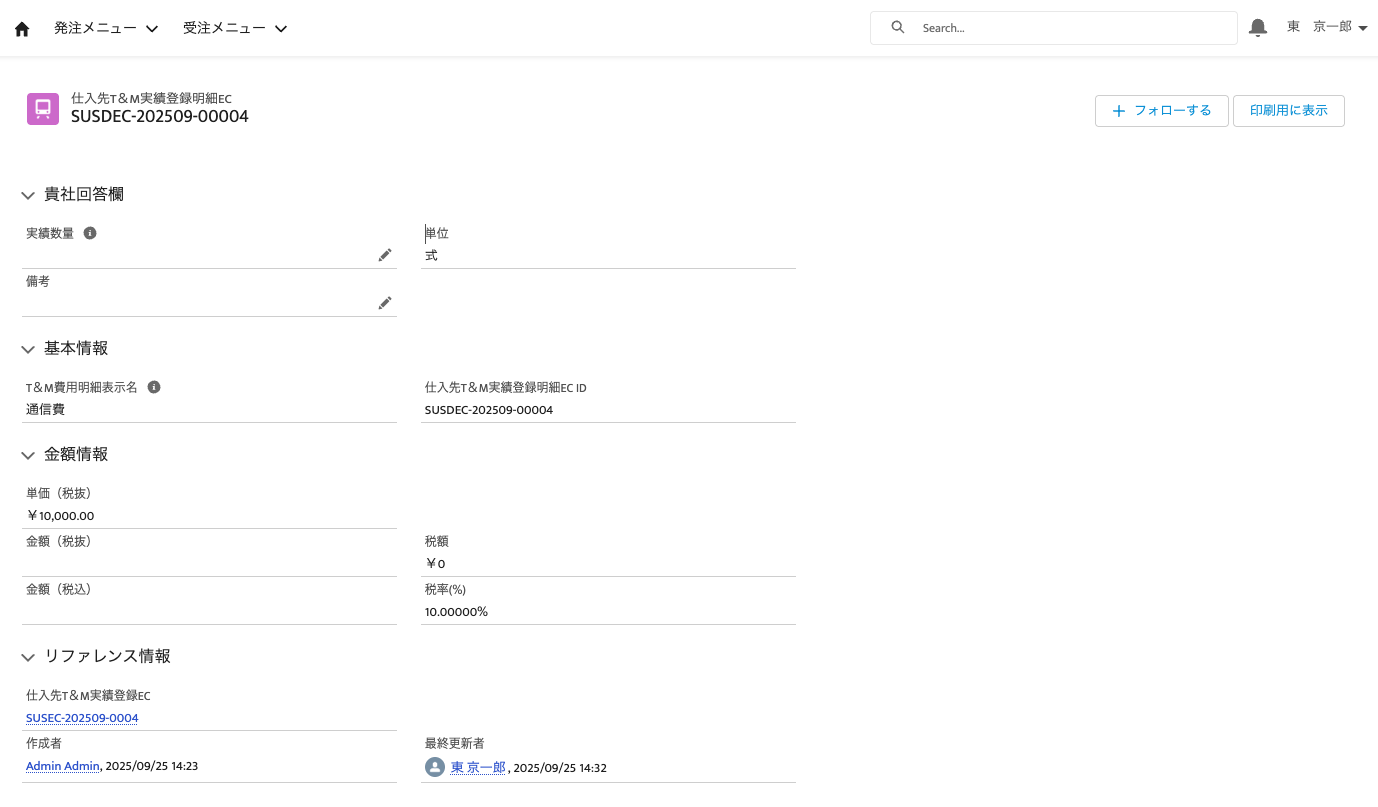Image resolution: width=1378 pixels, height=807 pixels.
Task: Collapse リファレンス情報 section
Action: click(x=28, y=657)
